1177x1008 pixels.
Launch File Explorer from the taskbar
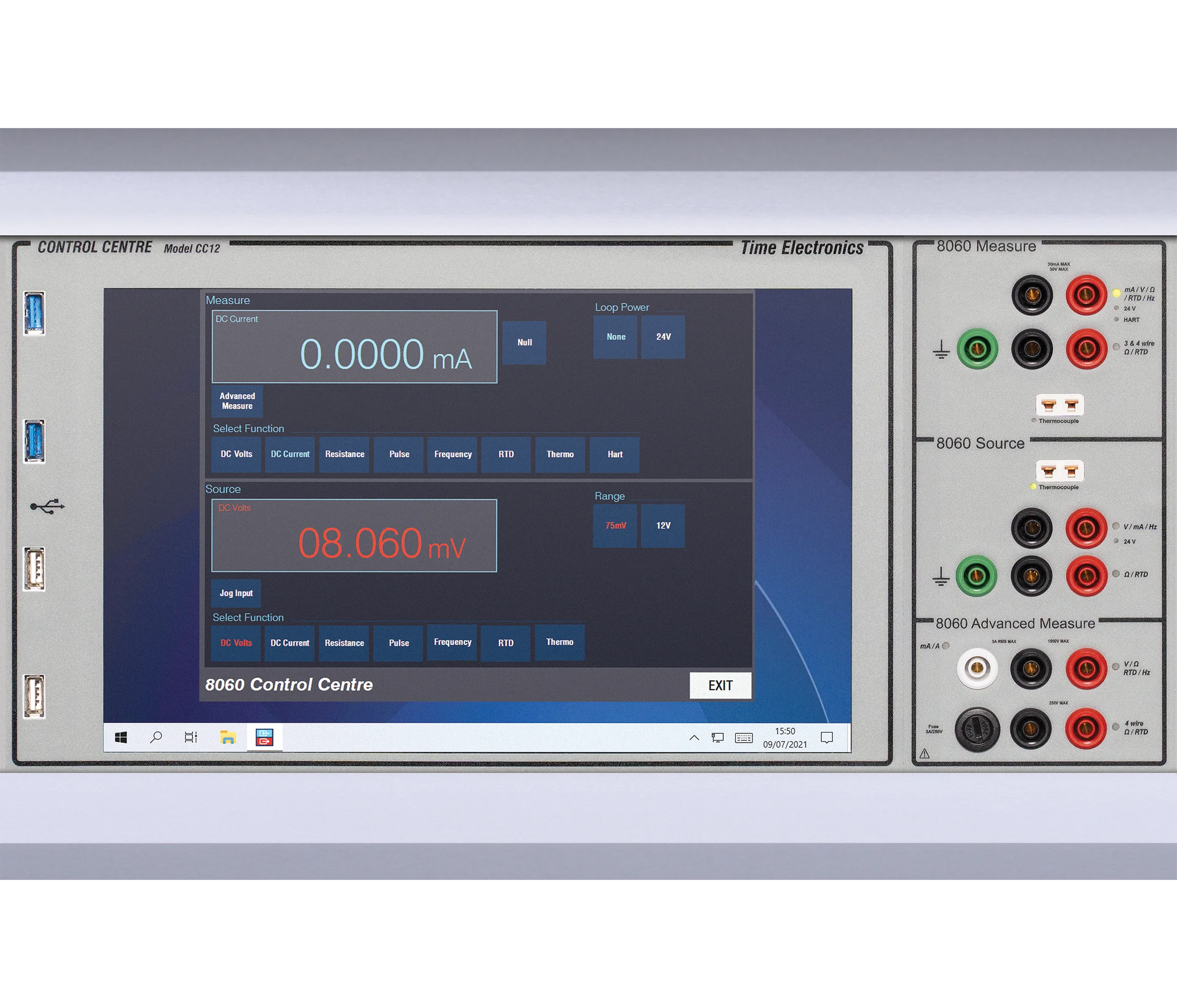[x=228, y=738]
